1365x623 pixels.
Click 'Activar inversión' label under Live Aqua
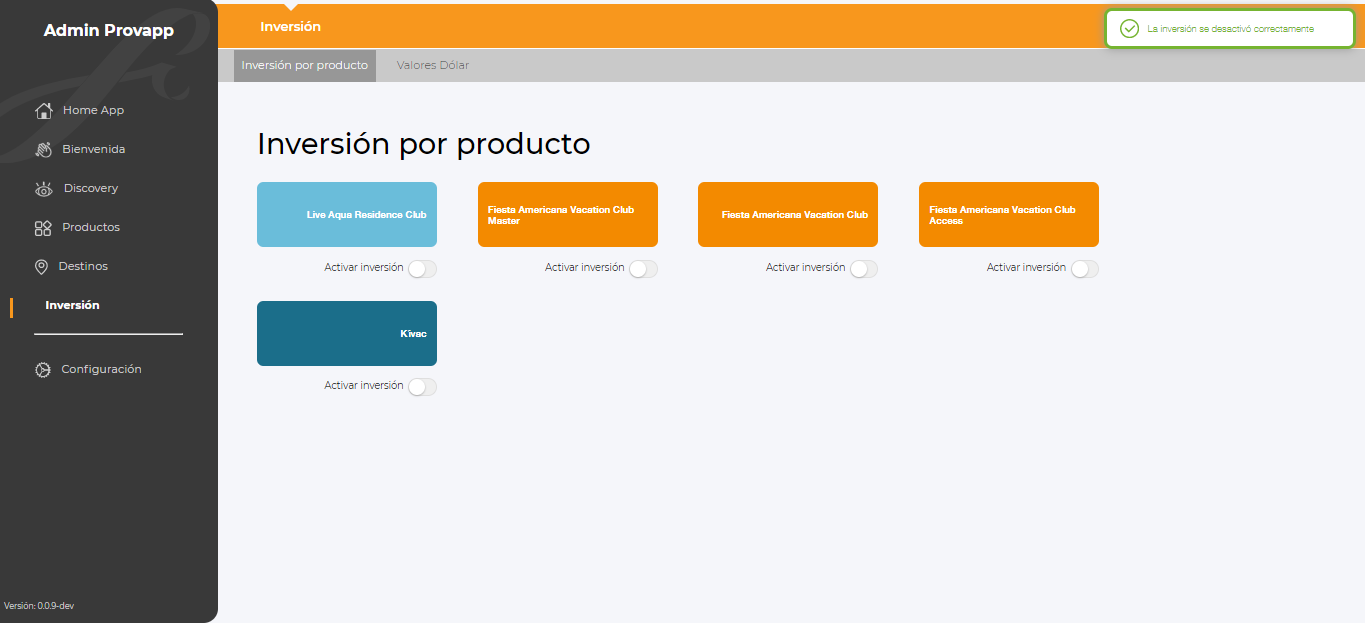tap(364, 268)
